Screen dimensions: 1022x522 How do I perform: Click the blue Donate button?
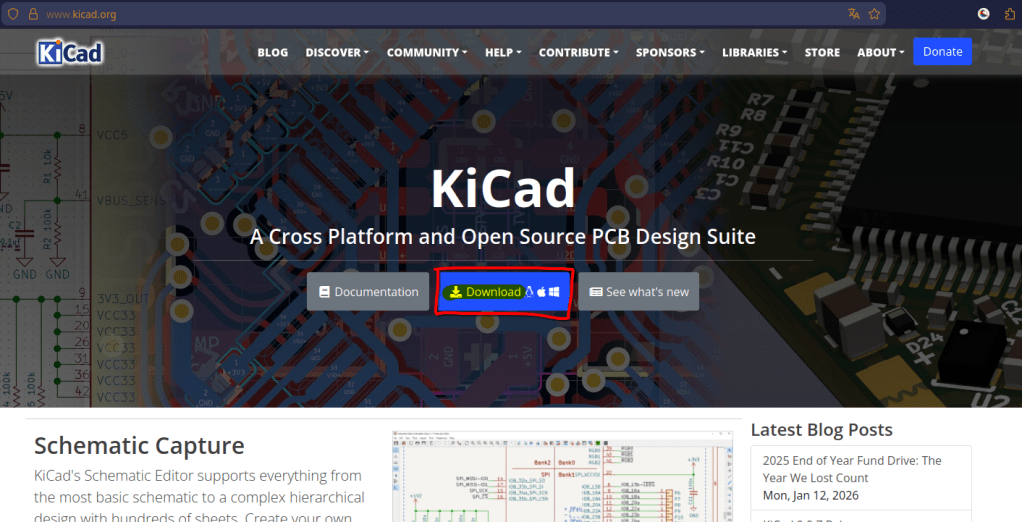point(942,52)
